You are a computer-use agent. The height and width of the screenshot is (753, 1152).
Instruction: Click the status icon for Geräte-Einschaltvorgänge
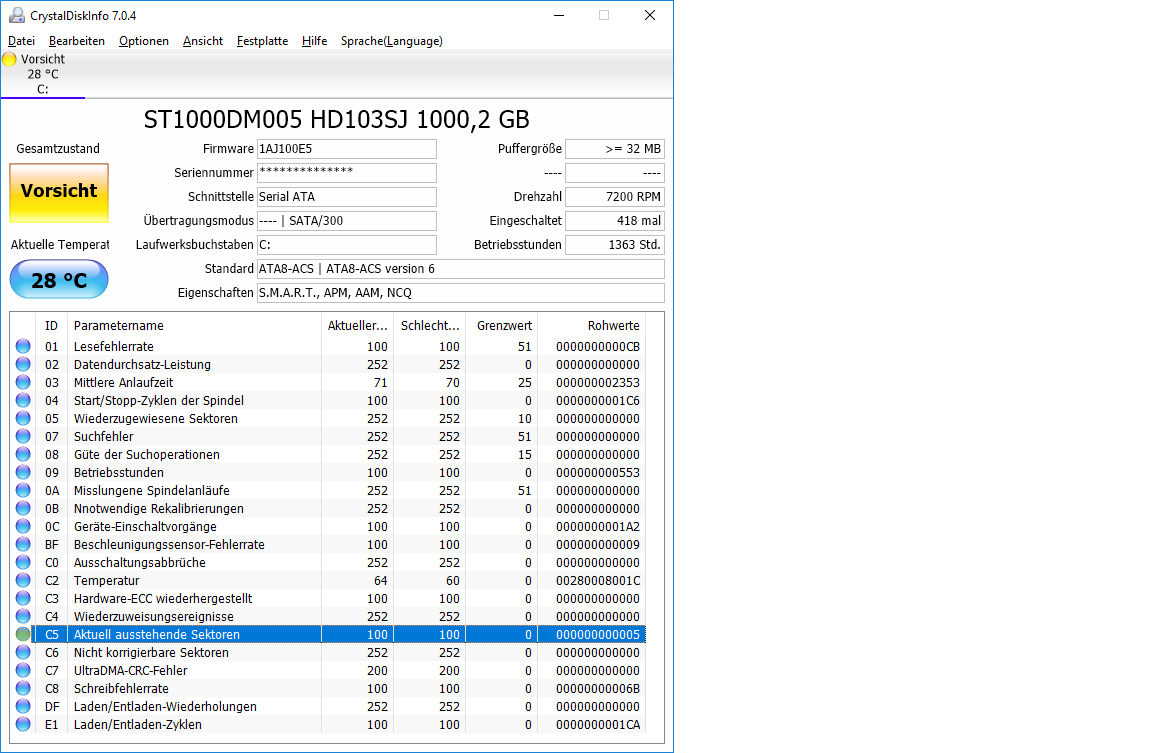point(24,526)
